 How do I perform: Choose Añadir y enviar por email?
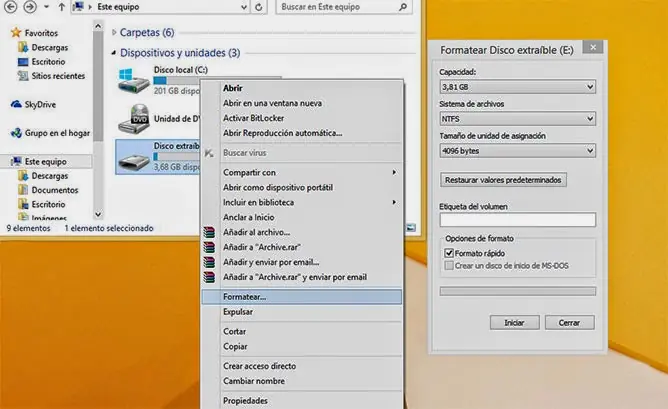[302, 262]
